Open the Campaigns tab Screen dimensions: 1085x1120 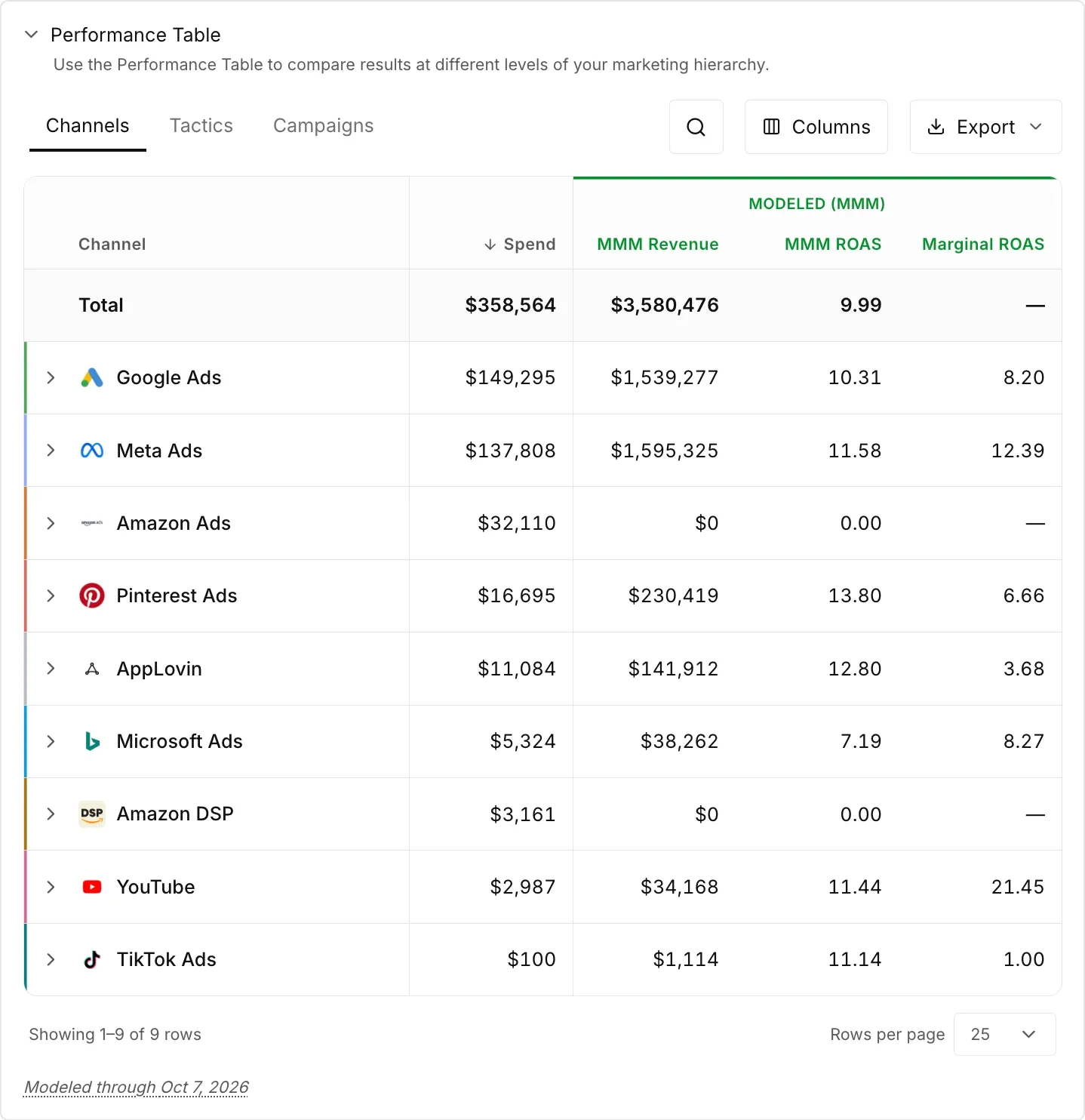(323, 126)
